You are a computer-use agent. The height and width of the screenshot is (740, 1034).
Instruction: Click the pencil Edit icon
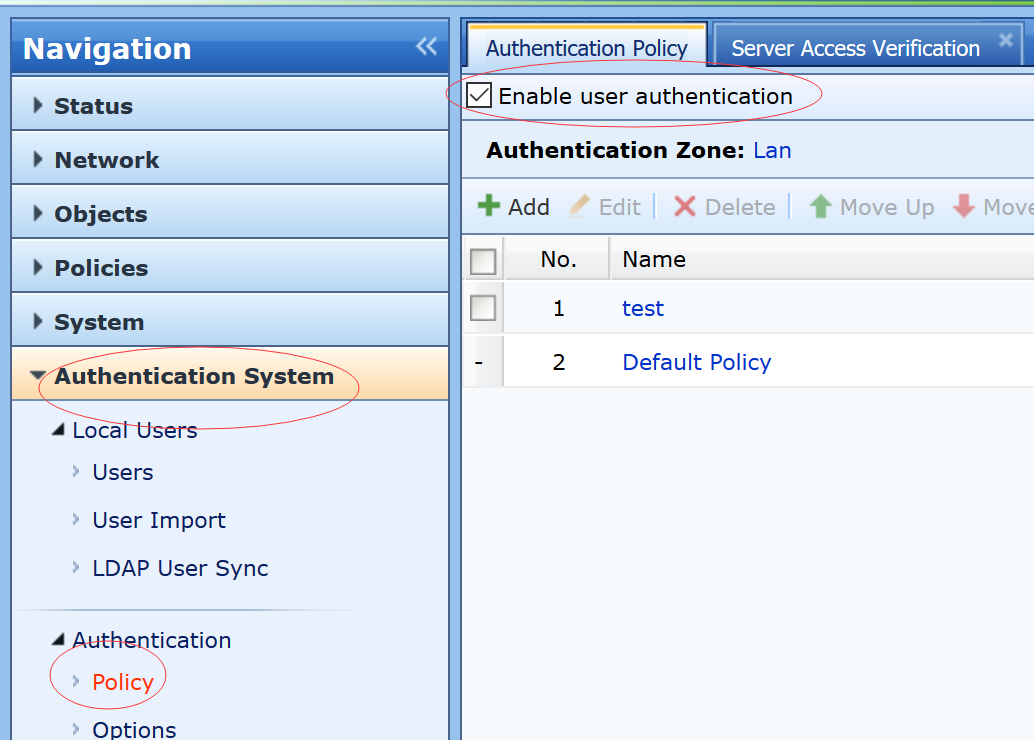(580, 207)
